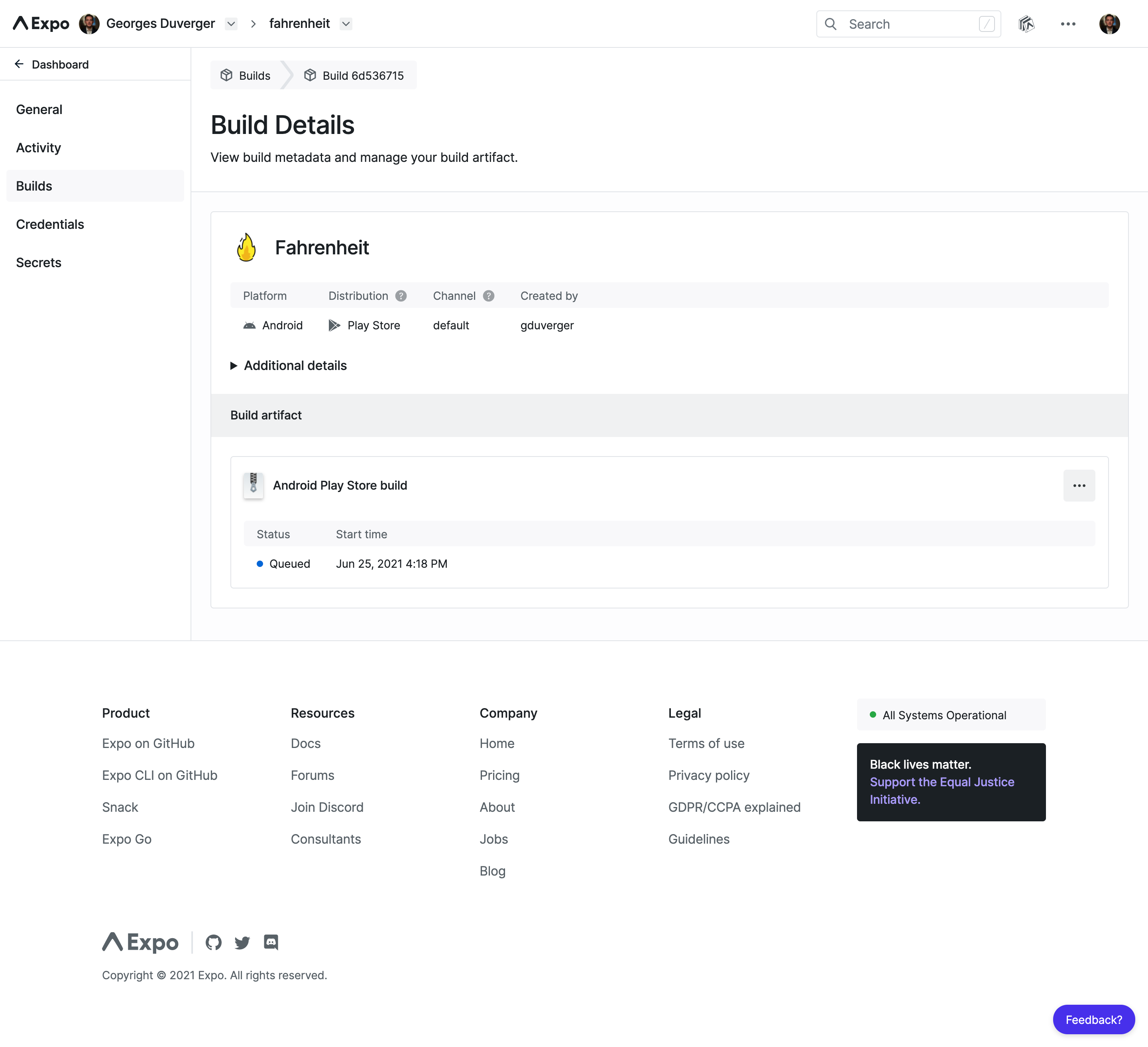
Task: Open the GitHub icon in the footer
Action: tap(214, 942)
